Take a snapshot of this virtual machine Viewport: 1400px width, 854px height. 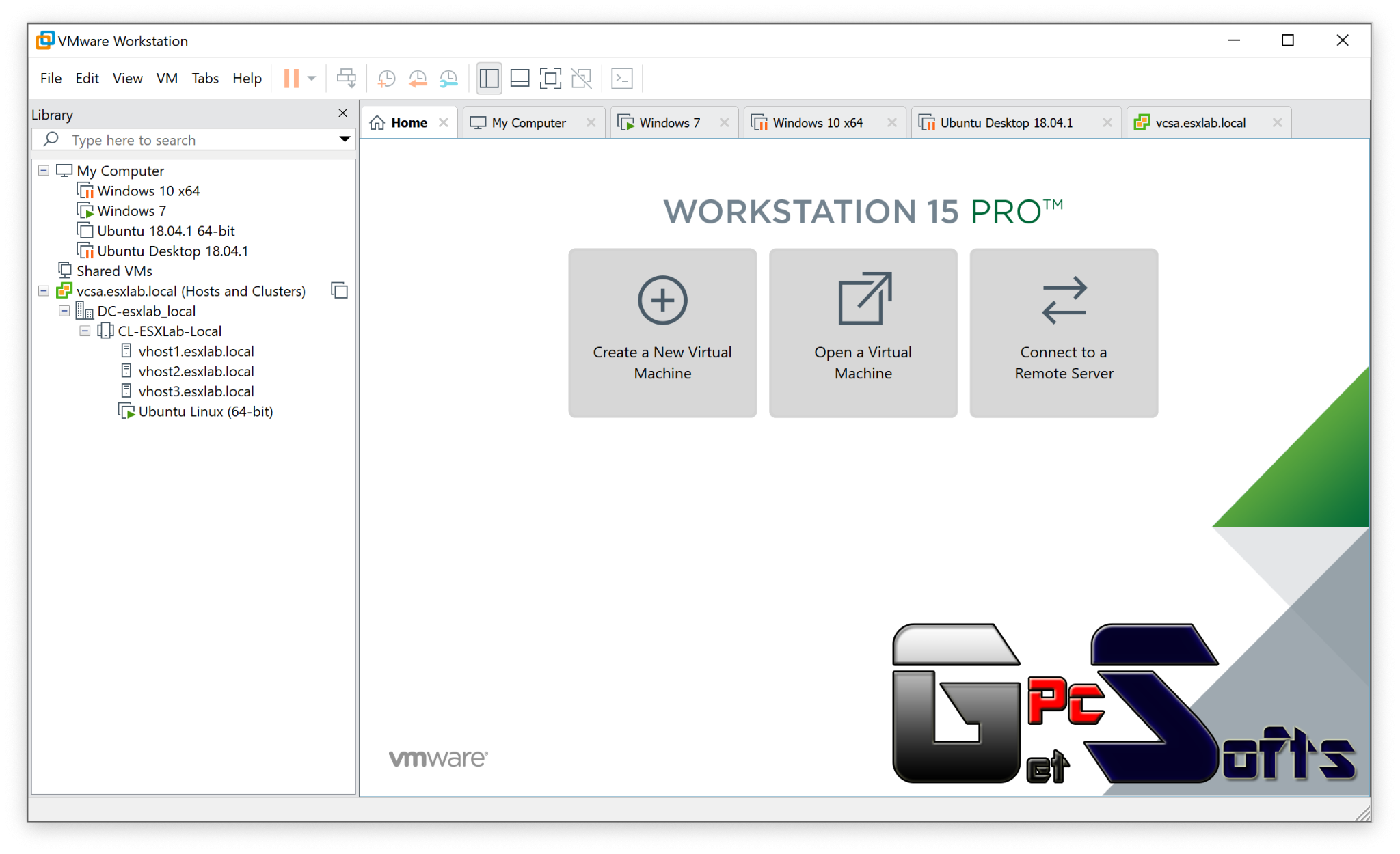[x=386, y=79]
